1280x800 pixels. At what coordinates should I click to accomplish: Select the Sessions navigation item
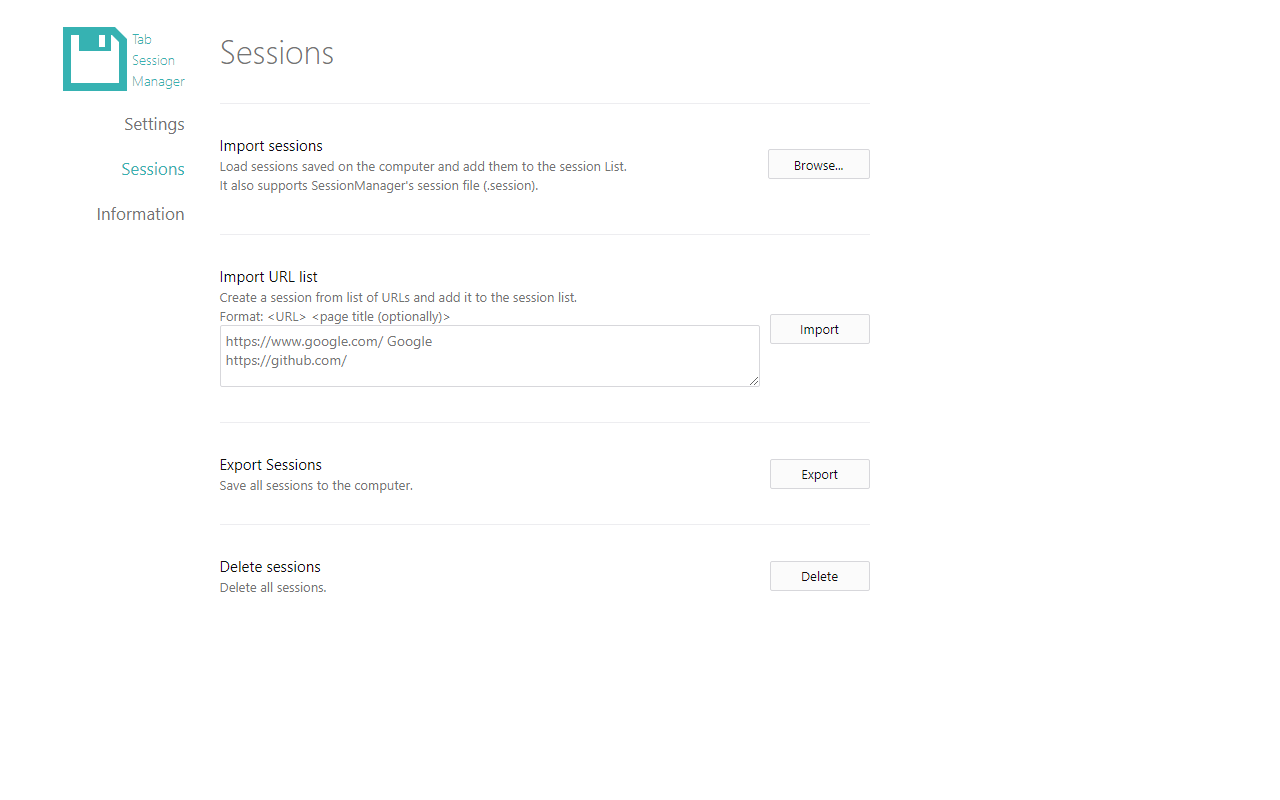[x=152, y=169]
